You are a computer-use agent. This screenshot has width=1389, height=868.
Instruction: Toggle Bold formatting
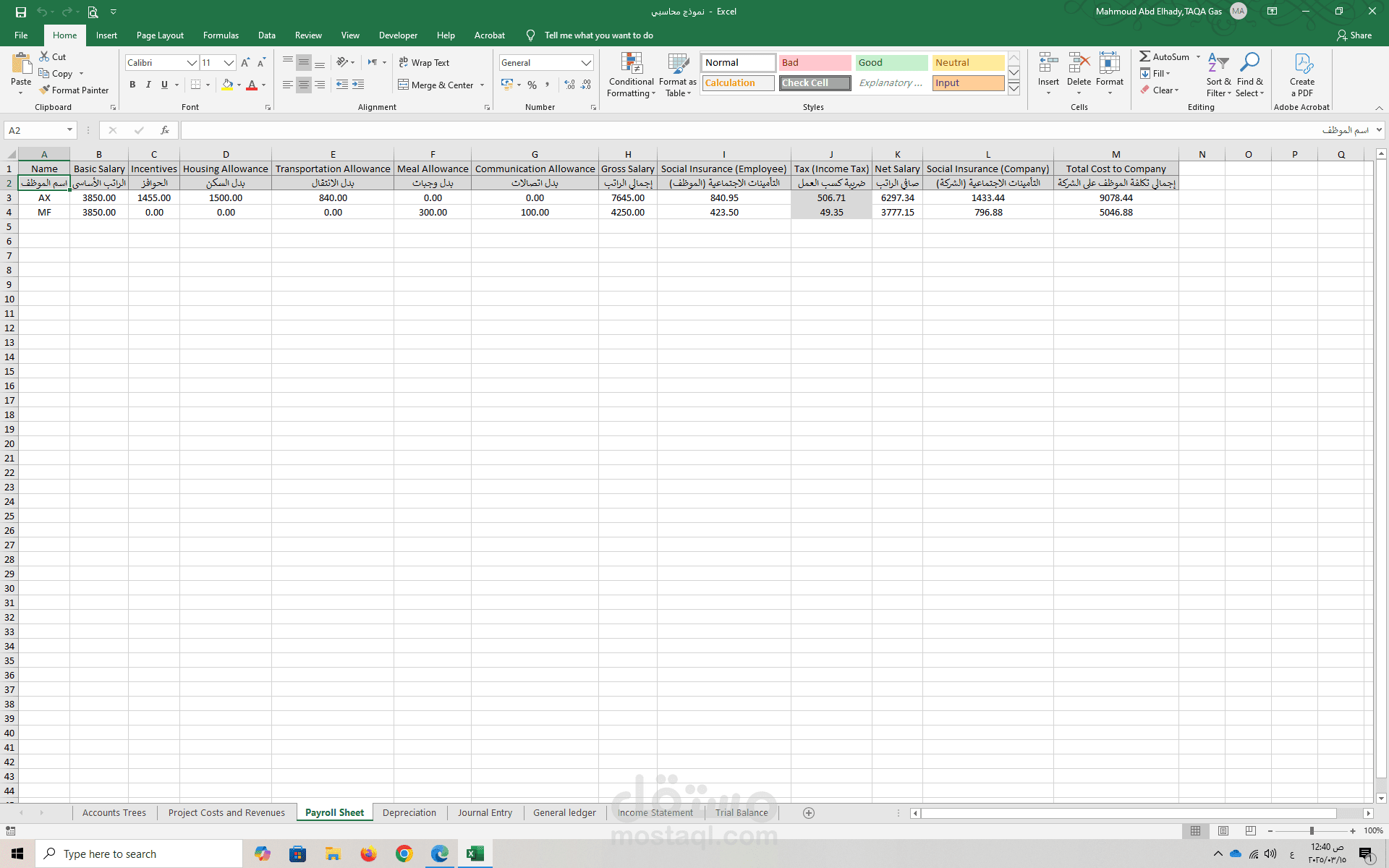[132, 85]
